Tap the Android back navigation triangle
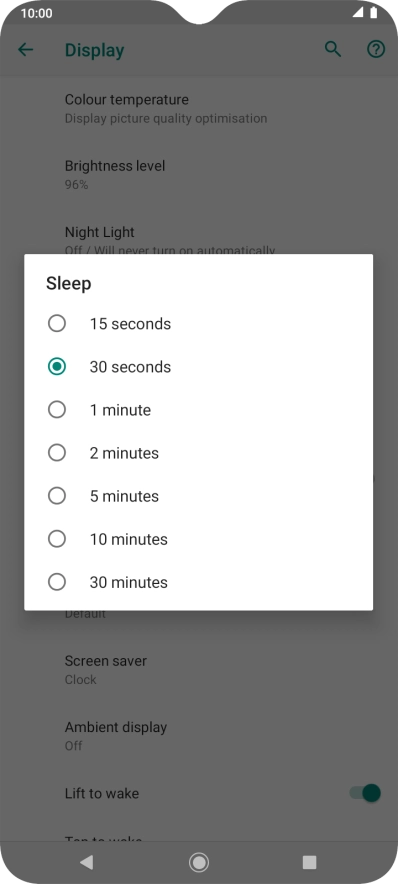Screen dimensions: 398x884 pyautogui.click(x=86, y=861)
